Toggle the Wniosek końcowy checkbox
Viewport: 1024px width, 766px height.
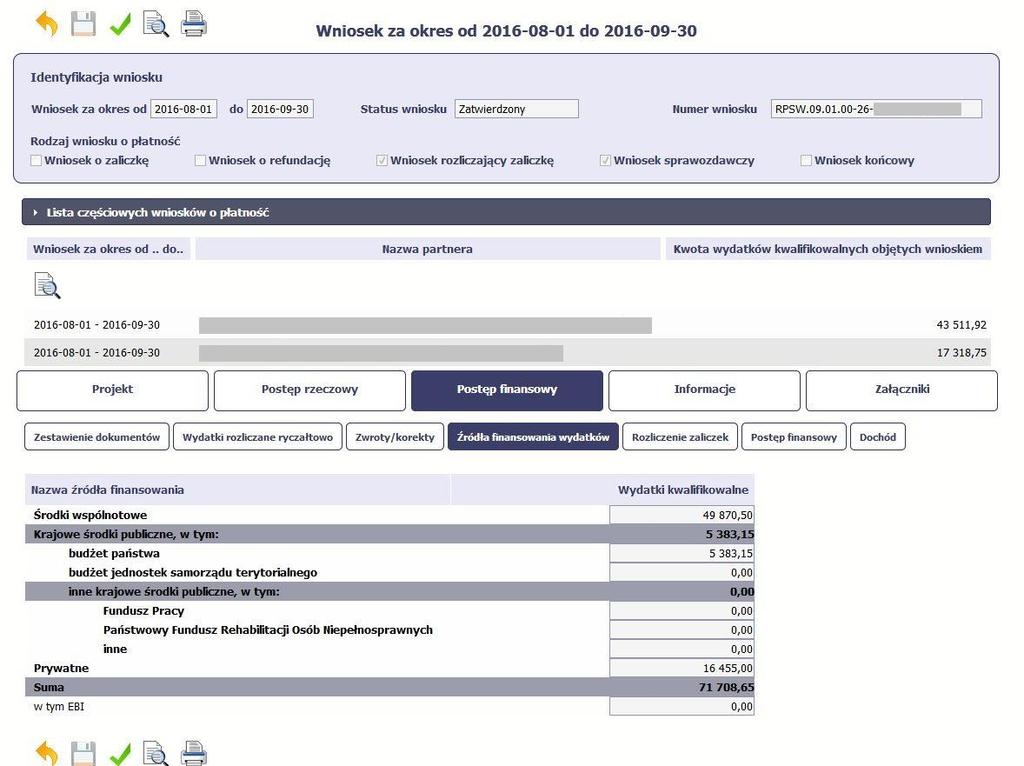pos(807,161)
